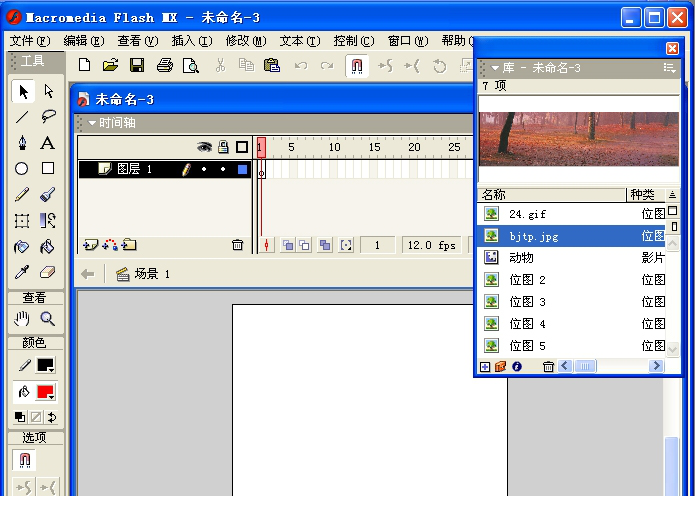Select the Fill Transform tool

click(48, 220)
